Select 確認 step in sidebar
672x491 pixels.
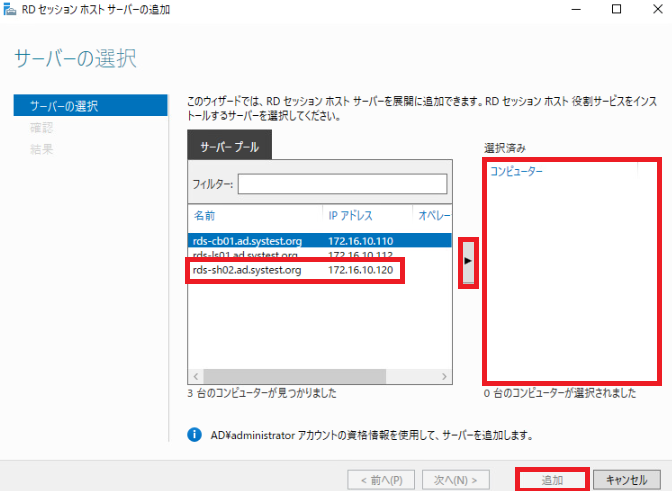(x=41, y=127)
